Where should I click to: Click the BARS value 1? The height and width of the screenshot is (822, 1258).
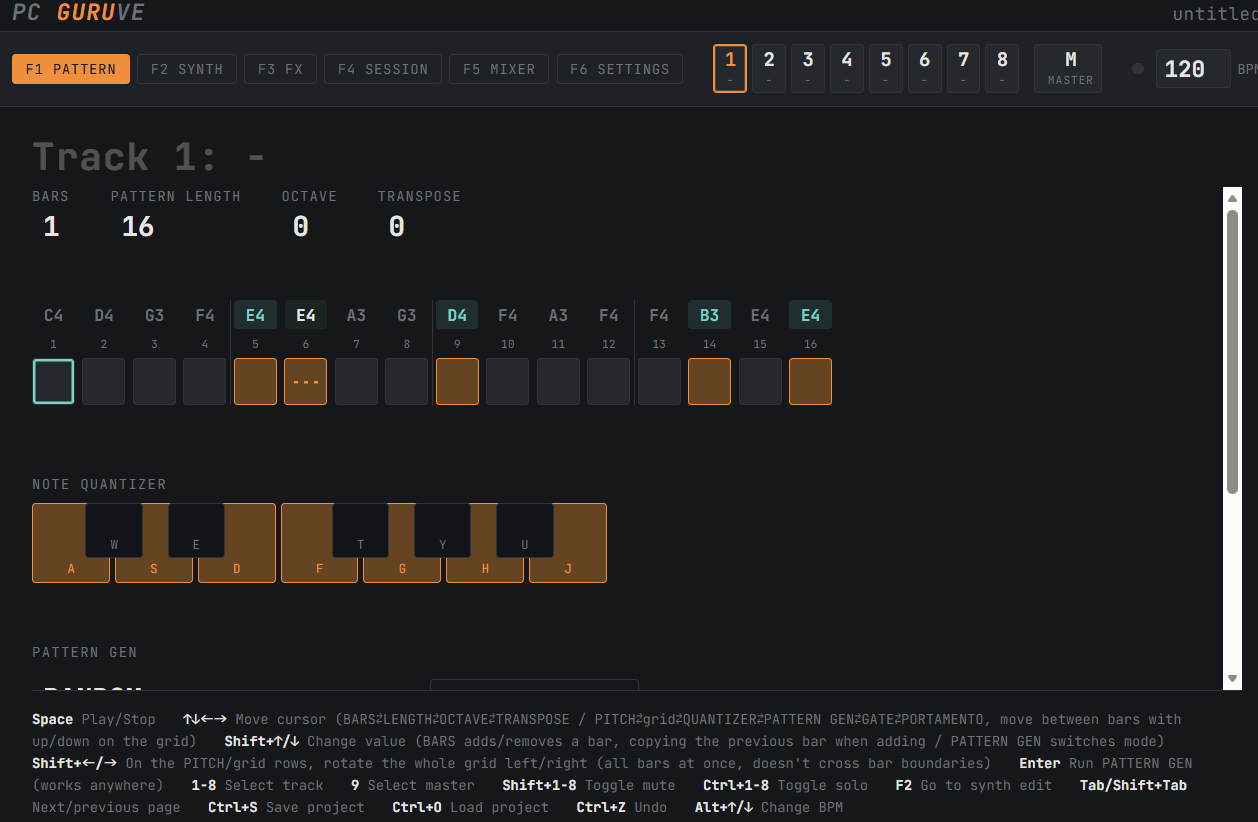pyautogui.click(x=51, y=227)
